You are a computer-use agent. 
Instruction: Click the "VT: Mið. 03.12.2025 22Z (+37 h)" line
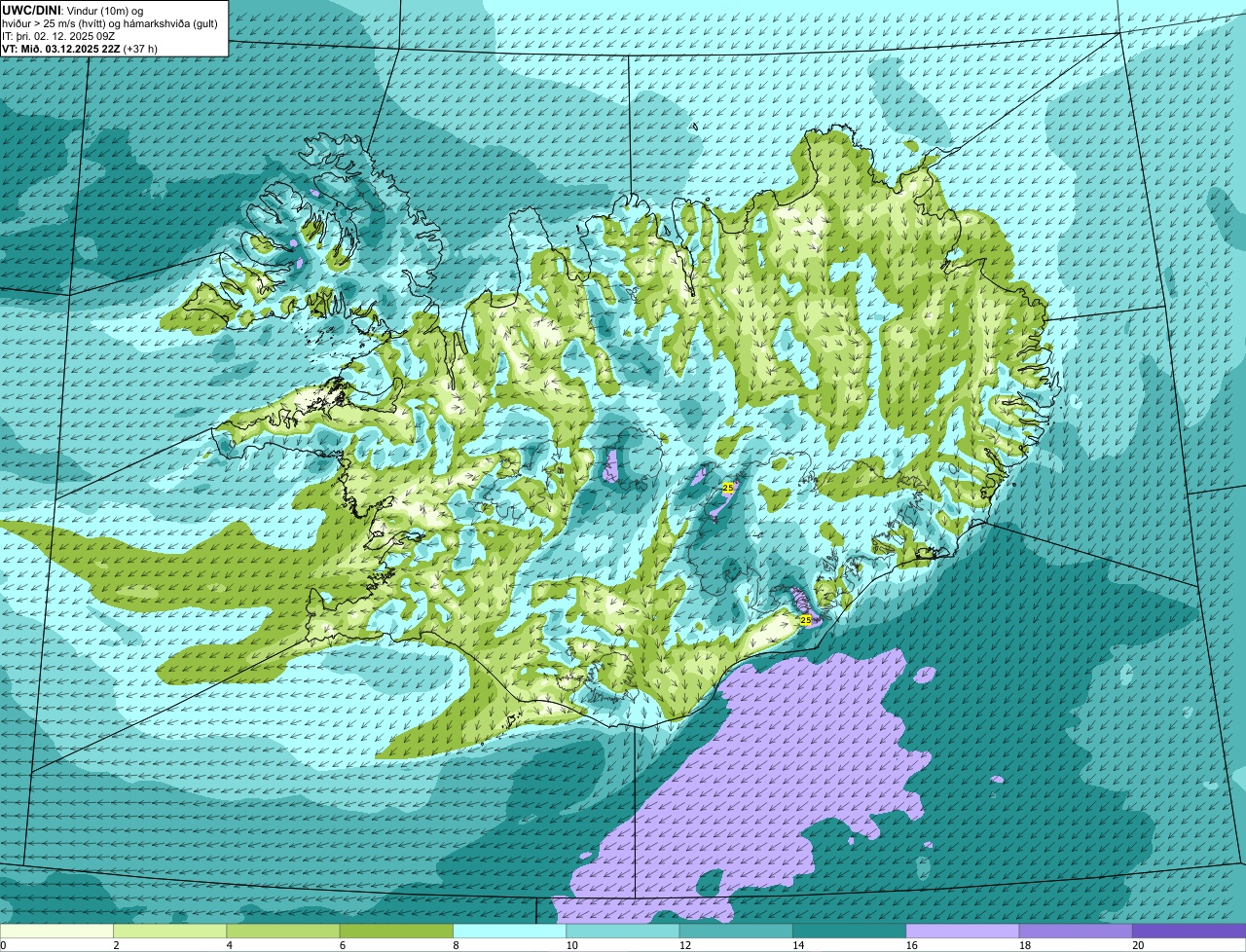[80, 48]
